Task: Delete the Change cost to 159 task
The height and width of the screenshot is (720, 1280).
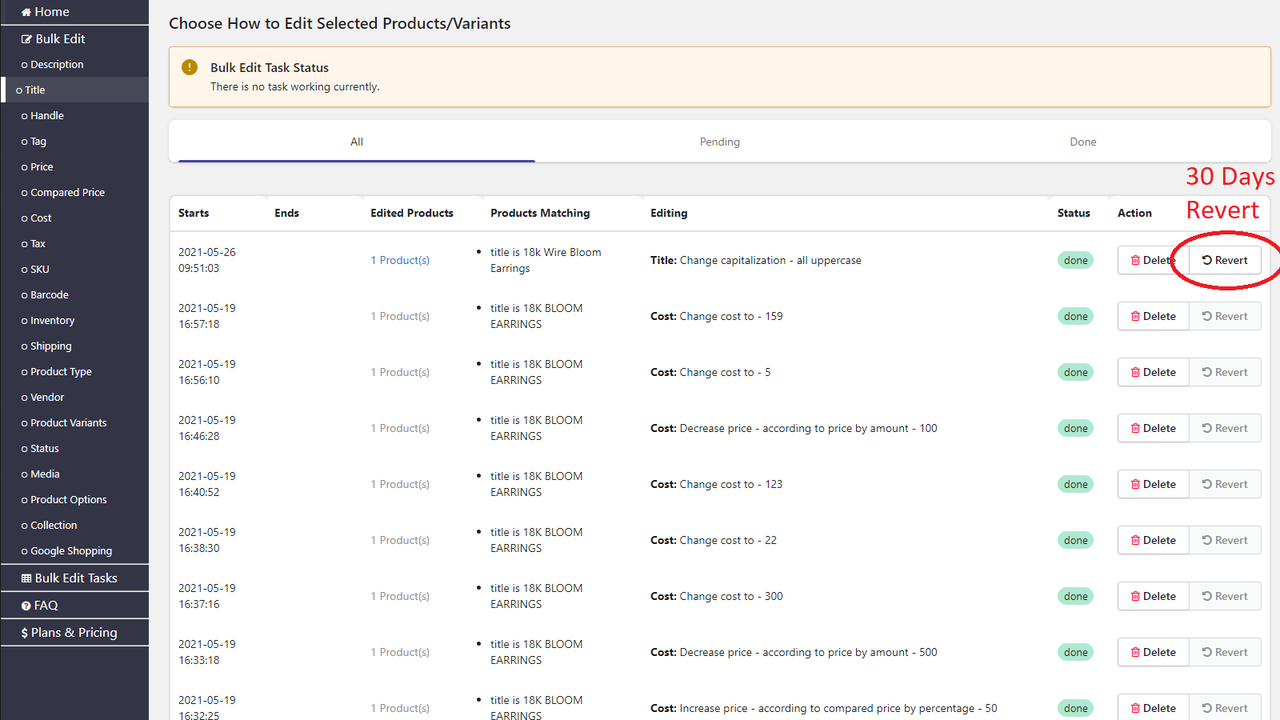Action: pyautogui.click(x=1153, y=316)
